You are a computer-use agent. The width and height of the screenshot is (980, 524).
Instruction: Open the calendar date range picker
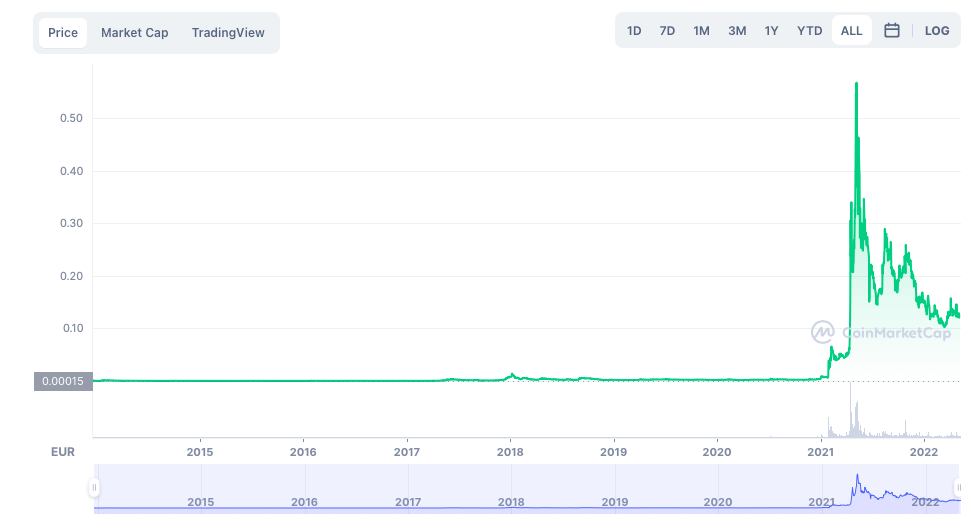point(892,31)
